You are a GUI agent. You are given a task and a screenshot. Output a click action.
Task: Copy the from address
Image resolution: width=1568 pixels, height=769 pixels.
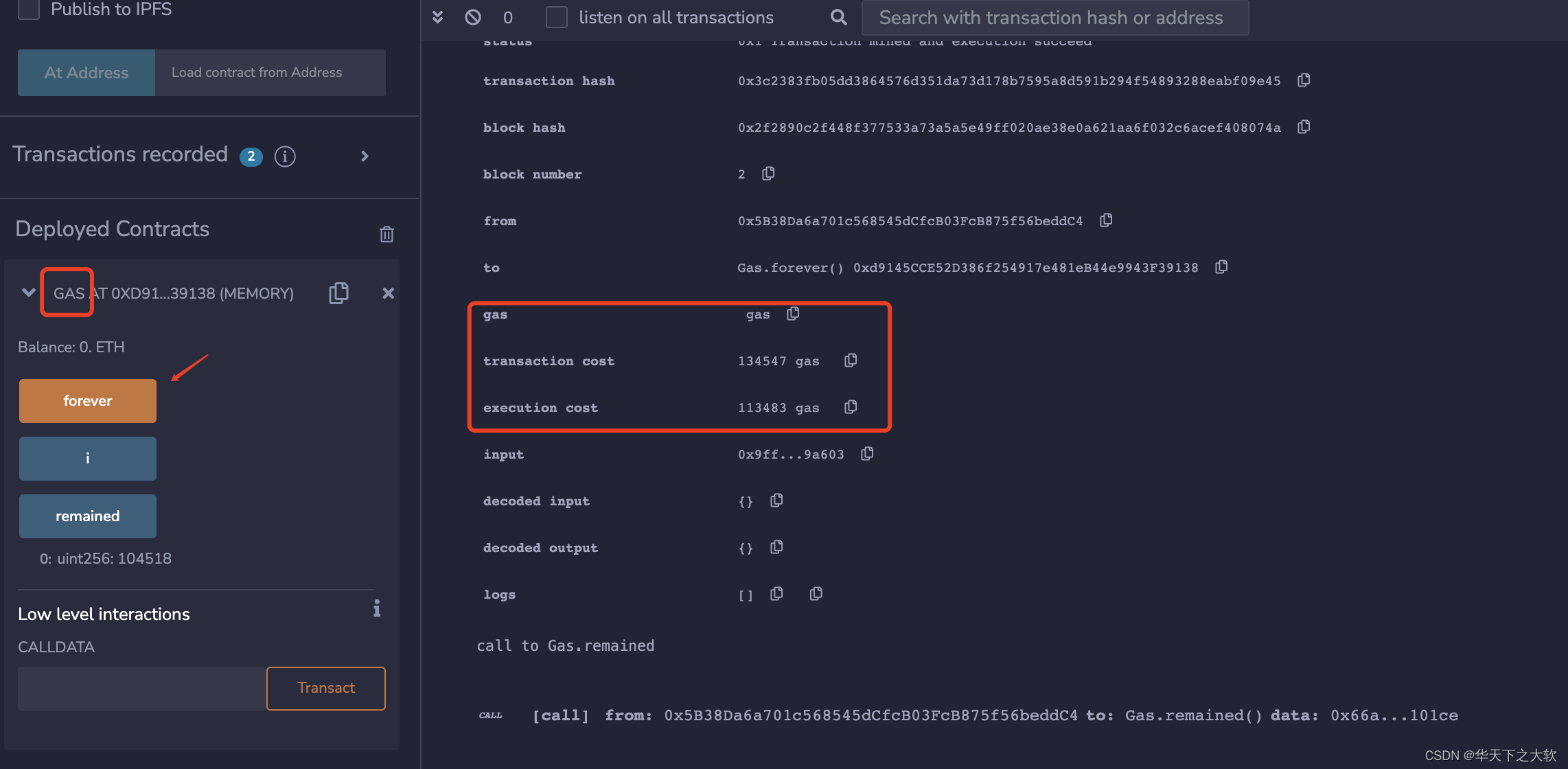click(x=1106, y=220)
